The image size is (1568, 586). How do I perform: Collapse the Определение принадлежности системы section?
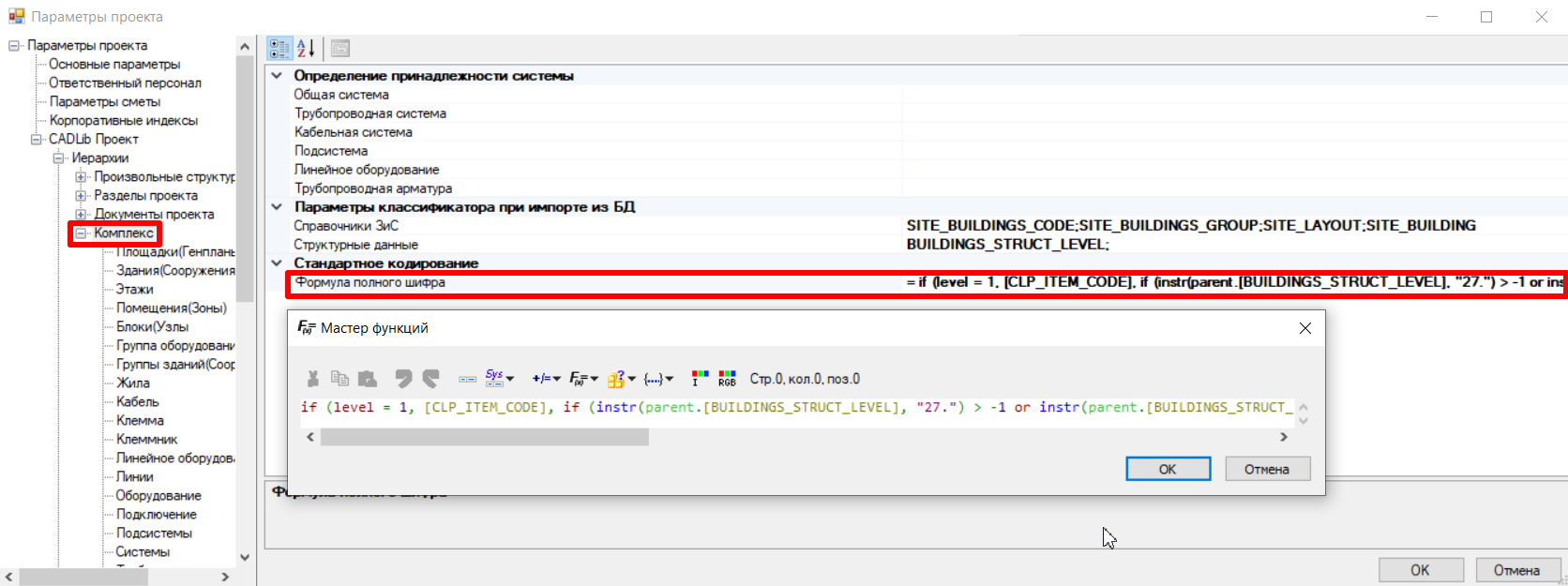tap(277, 76)
